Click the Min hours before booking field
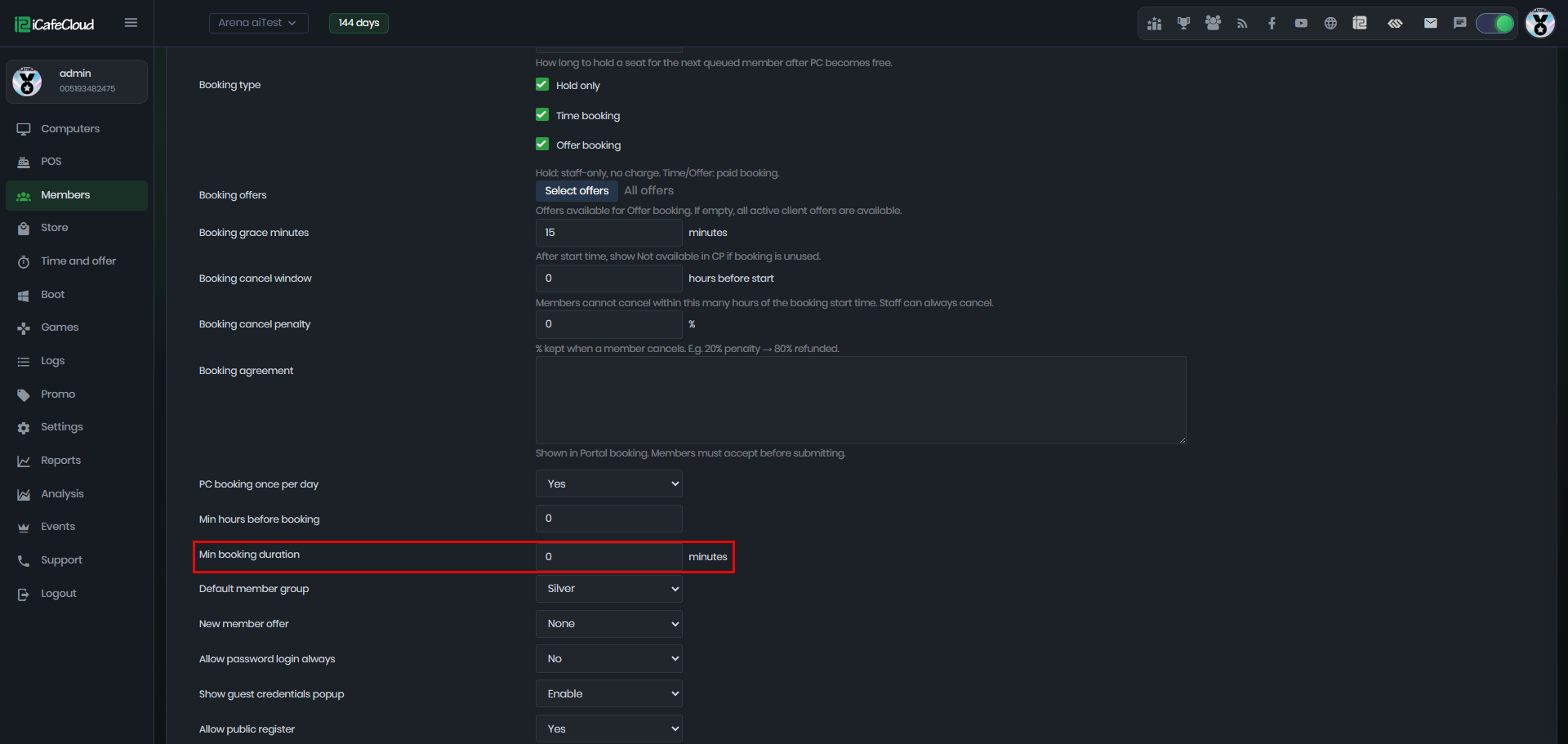This screenshot has width=1568, height=744. [x=609, y=519]
